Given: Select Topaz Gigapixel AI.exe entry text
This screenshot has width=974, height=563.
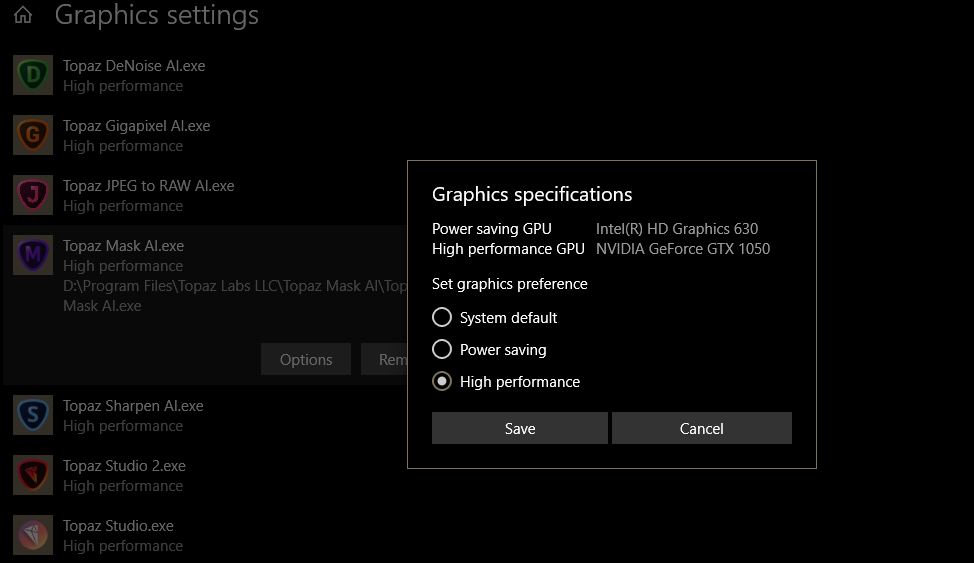Looking at the screenshot, I should (x=137, y=126).
